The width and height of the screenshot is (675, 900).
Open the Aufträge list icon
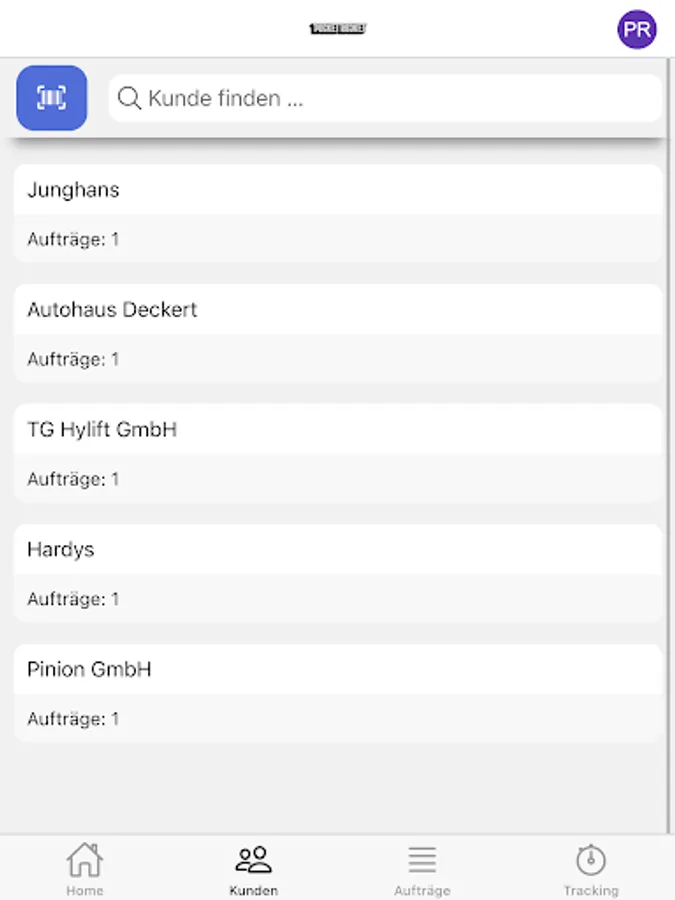(422, 859)
